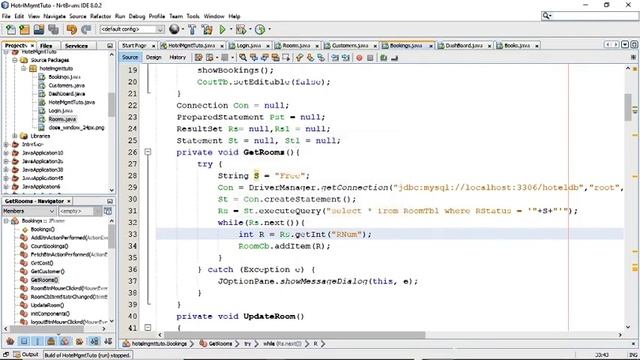The width and height of the screenshot is (640, 360).
Task: Click the New Project toolbar icon
Action: (x=24, y=29)
